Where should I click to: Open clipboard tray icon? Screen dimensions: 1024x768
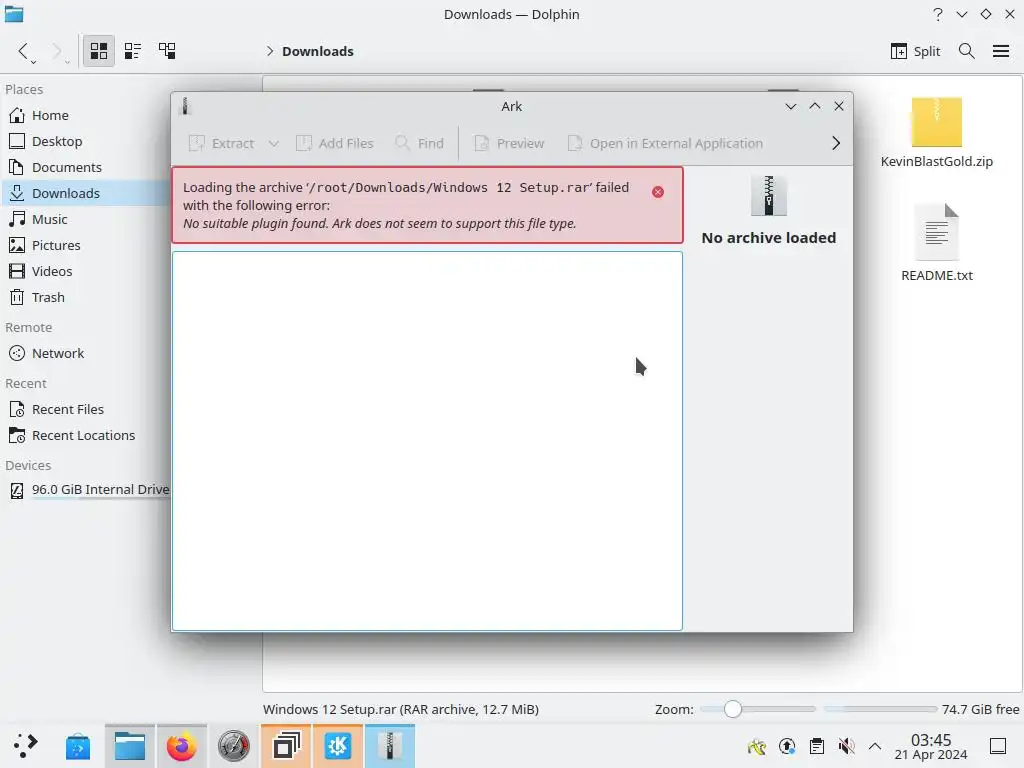coord(816,746)
